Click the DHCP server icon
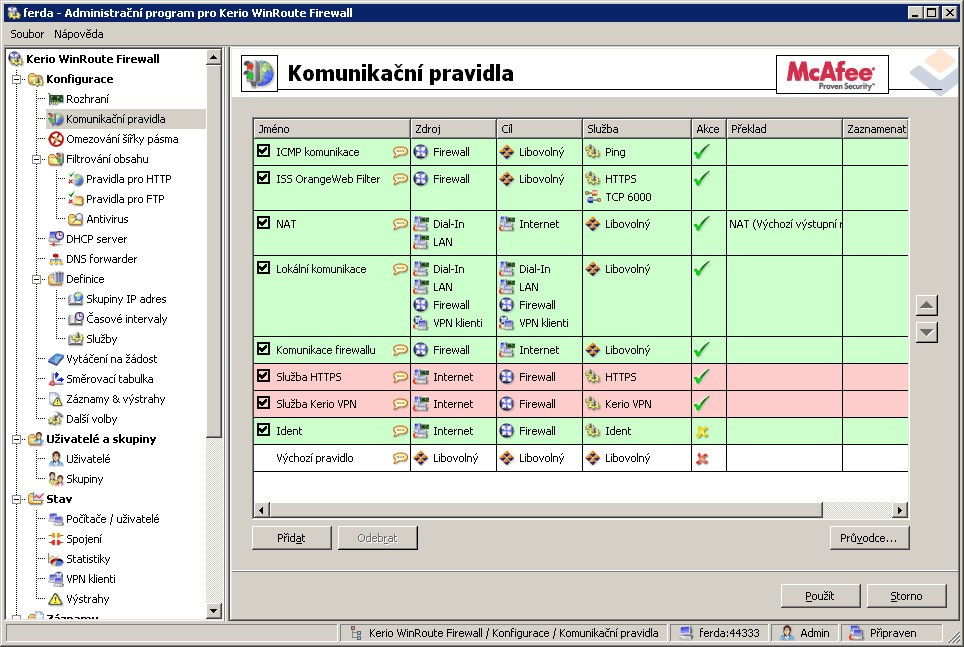This screenshot has width=964, height=647. 56,239
